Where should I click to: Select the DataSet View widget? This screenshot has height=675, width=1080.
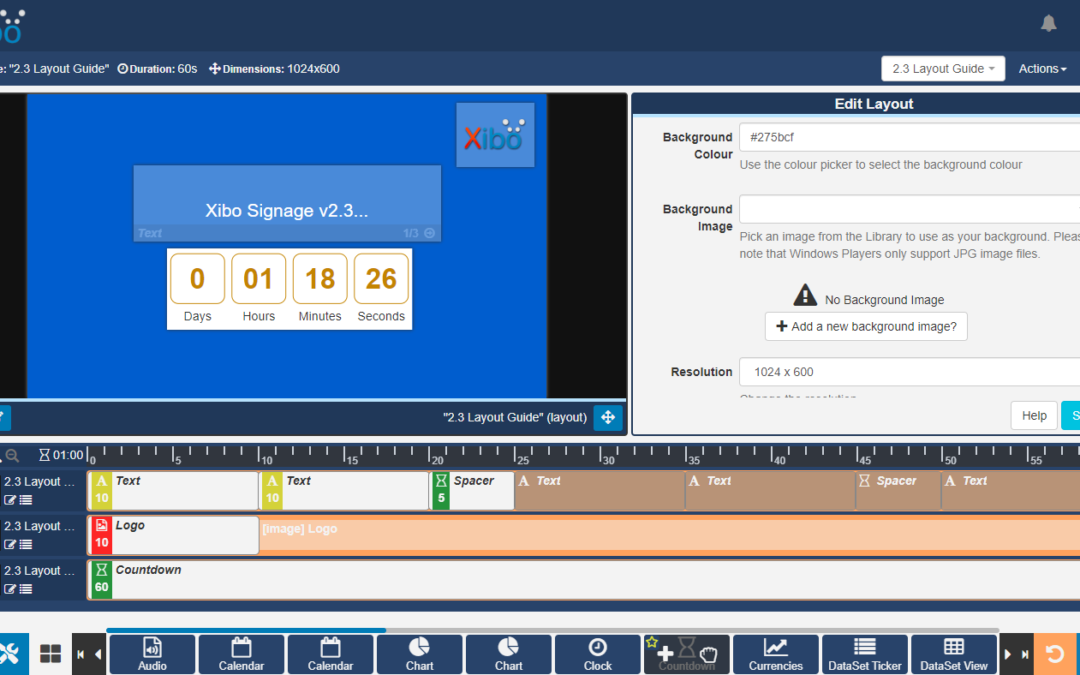(954, 654)
